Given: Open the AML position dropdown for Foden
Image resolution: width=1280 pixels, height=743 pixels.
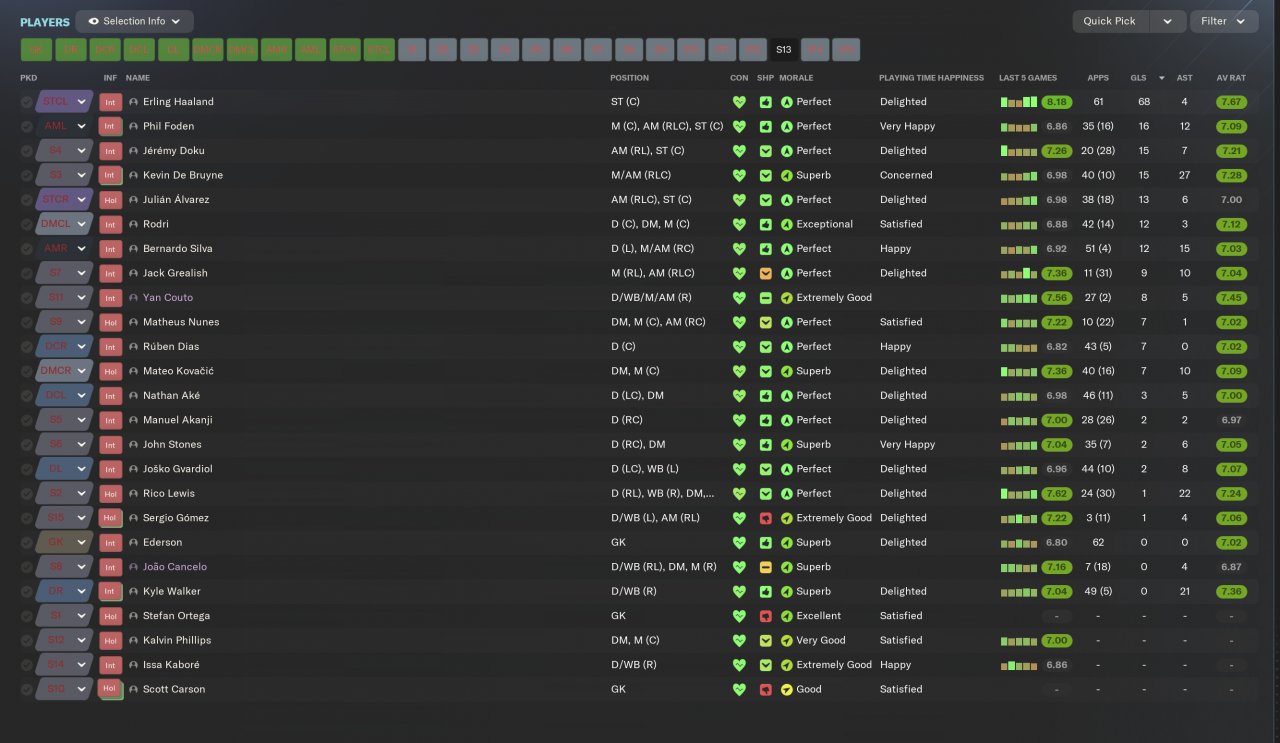Looking at the screenshot, I should pyautogui.click(x=82, y=127).
